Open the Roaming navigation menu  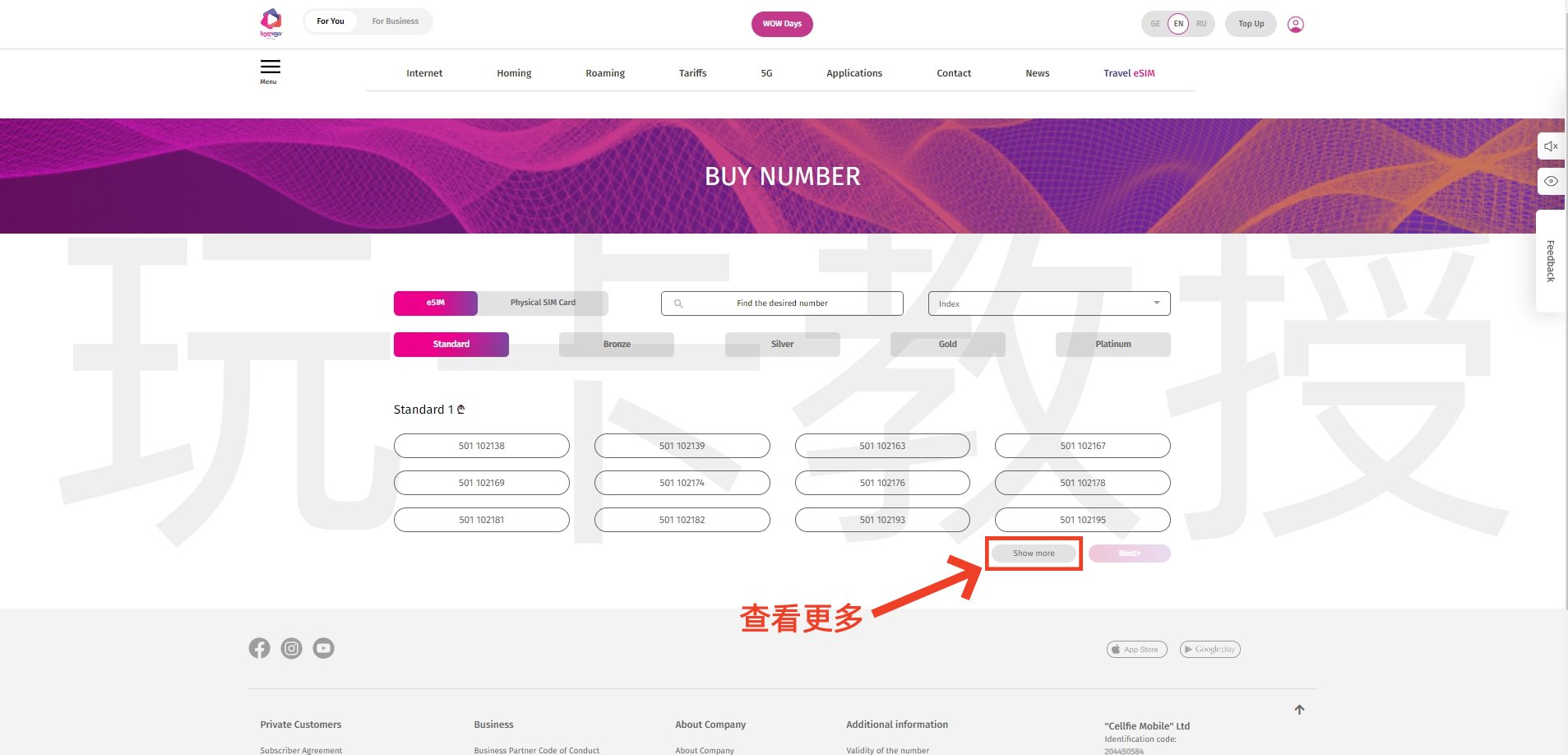point(604,73)
